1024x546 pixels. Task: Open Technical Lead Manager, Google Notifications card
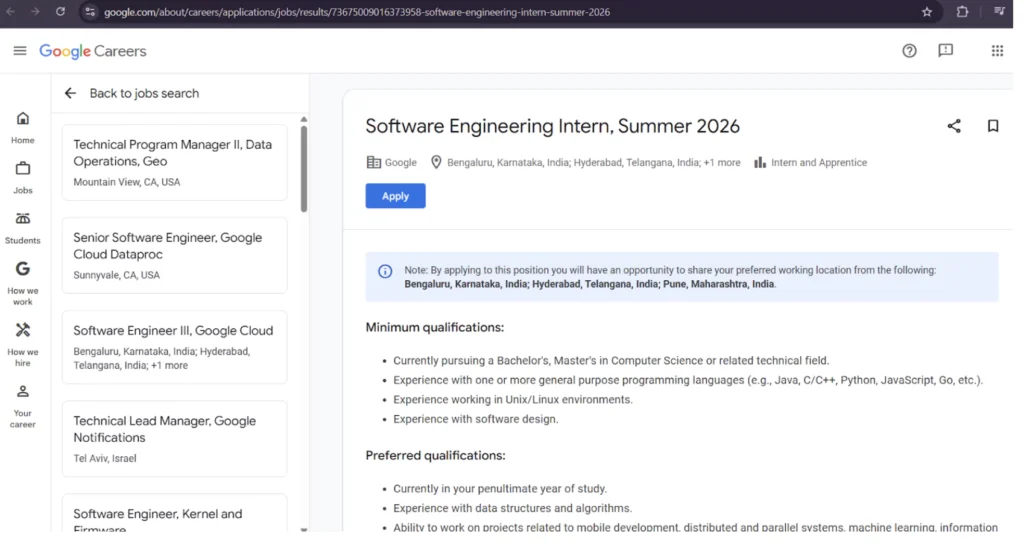174,439
